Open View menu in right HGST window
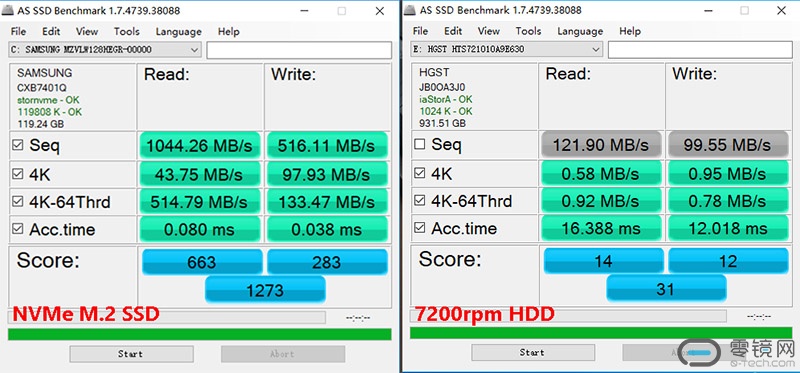Screen dimensions: 800x373 [x=489, y=31]
